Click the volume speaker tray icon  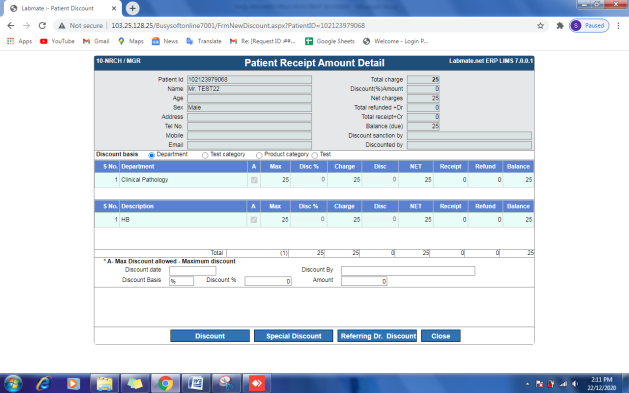[575, 384]
